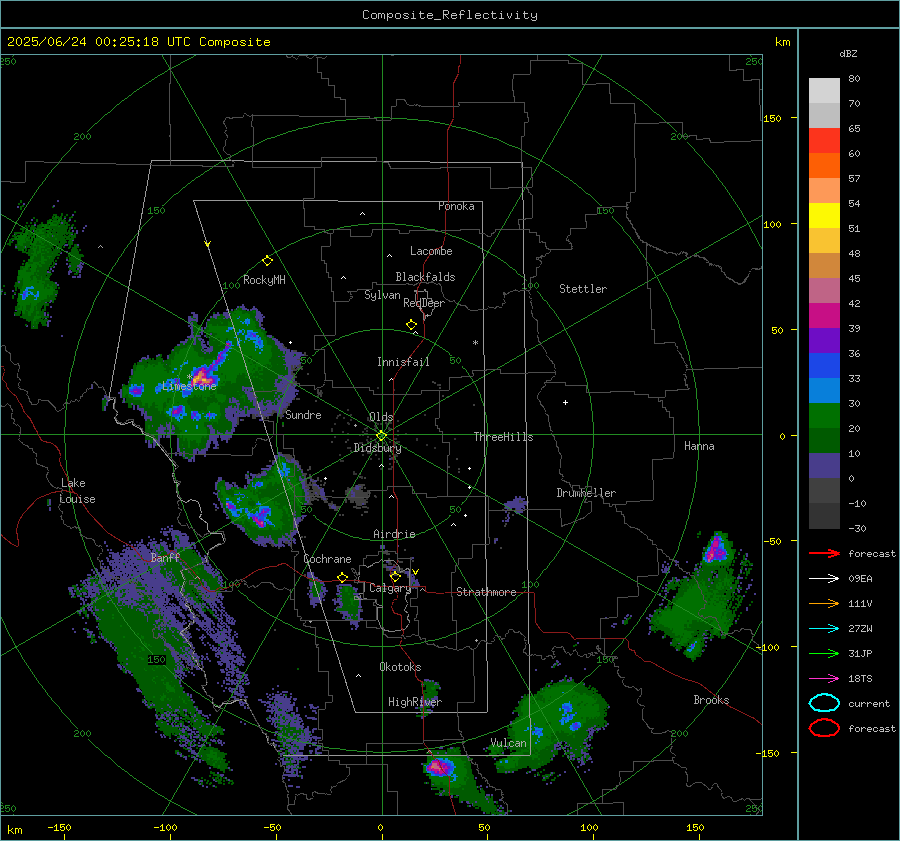Click the Okotoks town label
900x841 pixels.
coord(400,667)
